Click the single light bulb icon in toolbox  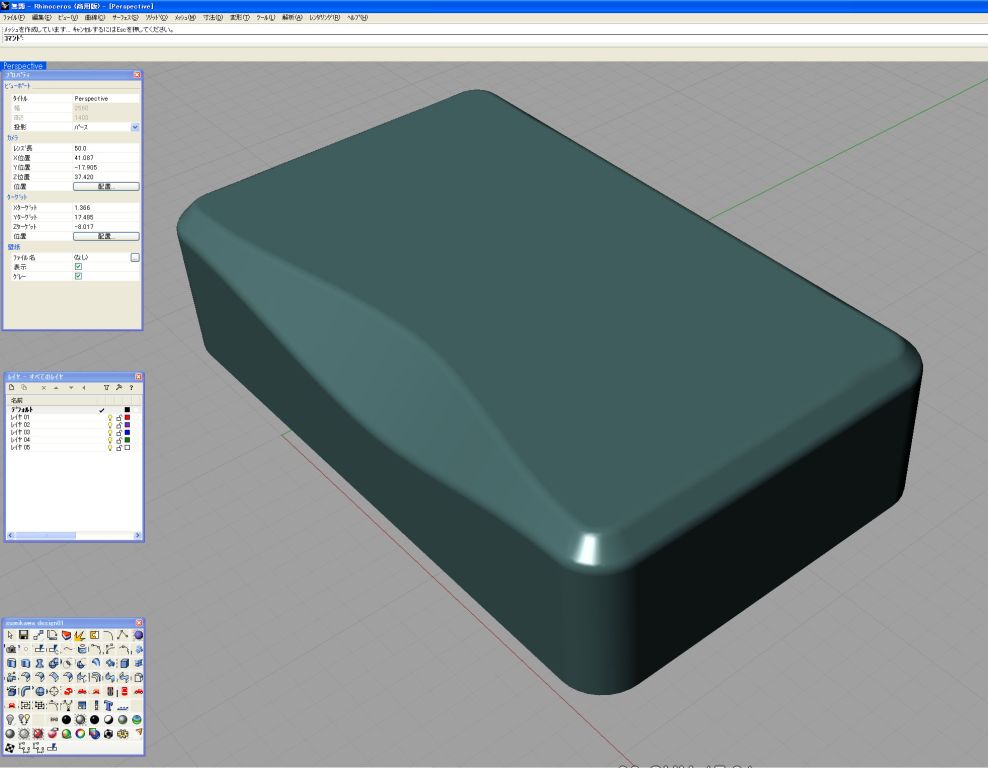pos(11,719)
